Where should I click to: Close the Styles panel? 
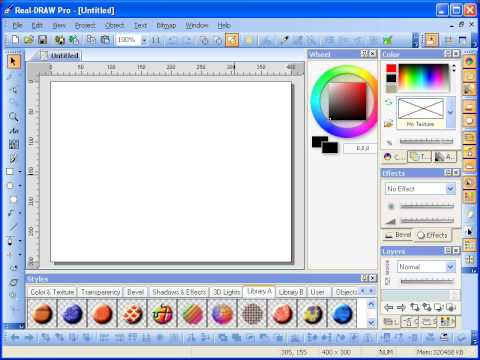pos(373,278)
